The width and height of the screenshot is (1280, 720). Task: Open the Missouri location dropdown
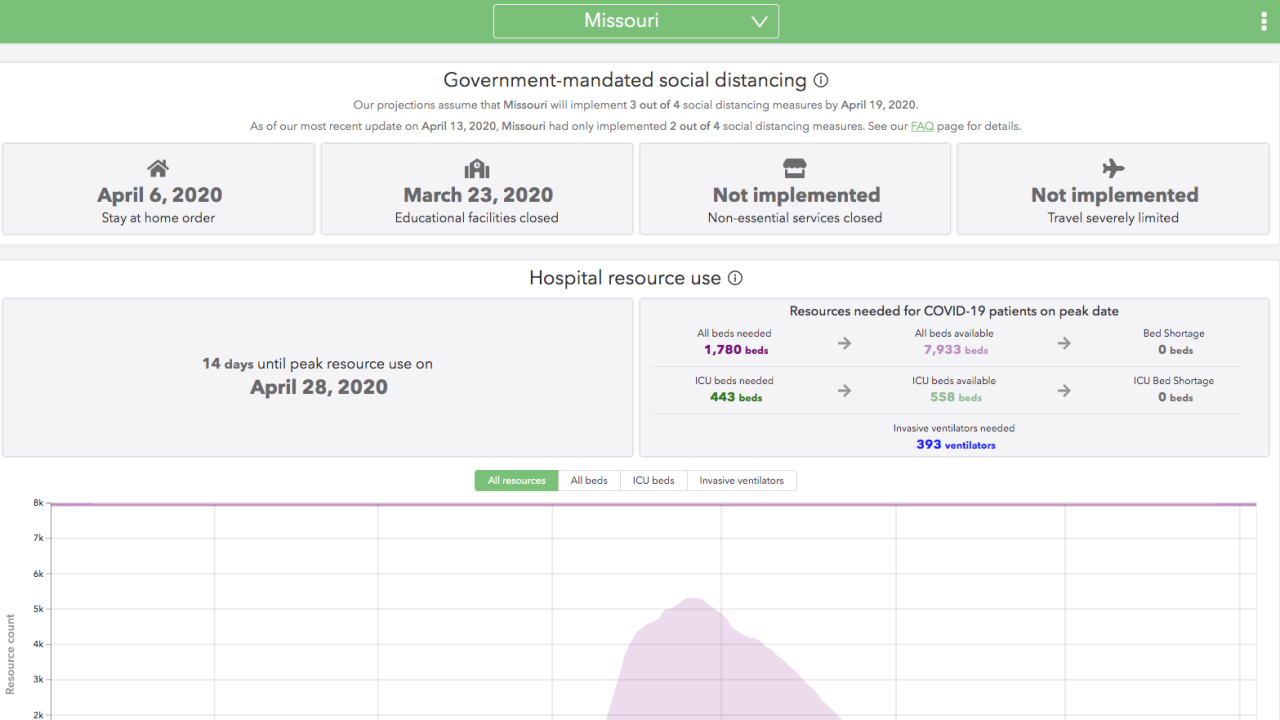[636, 21]
